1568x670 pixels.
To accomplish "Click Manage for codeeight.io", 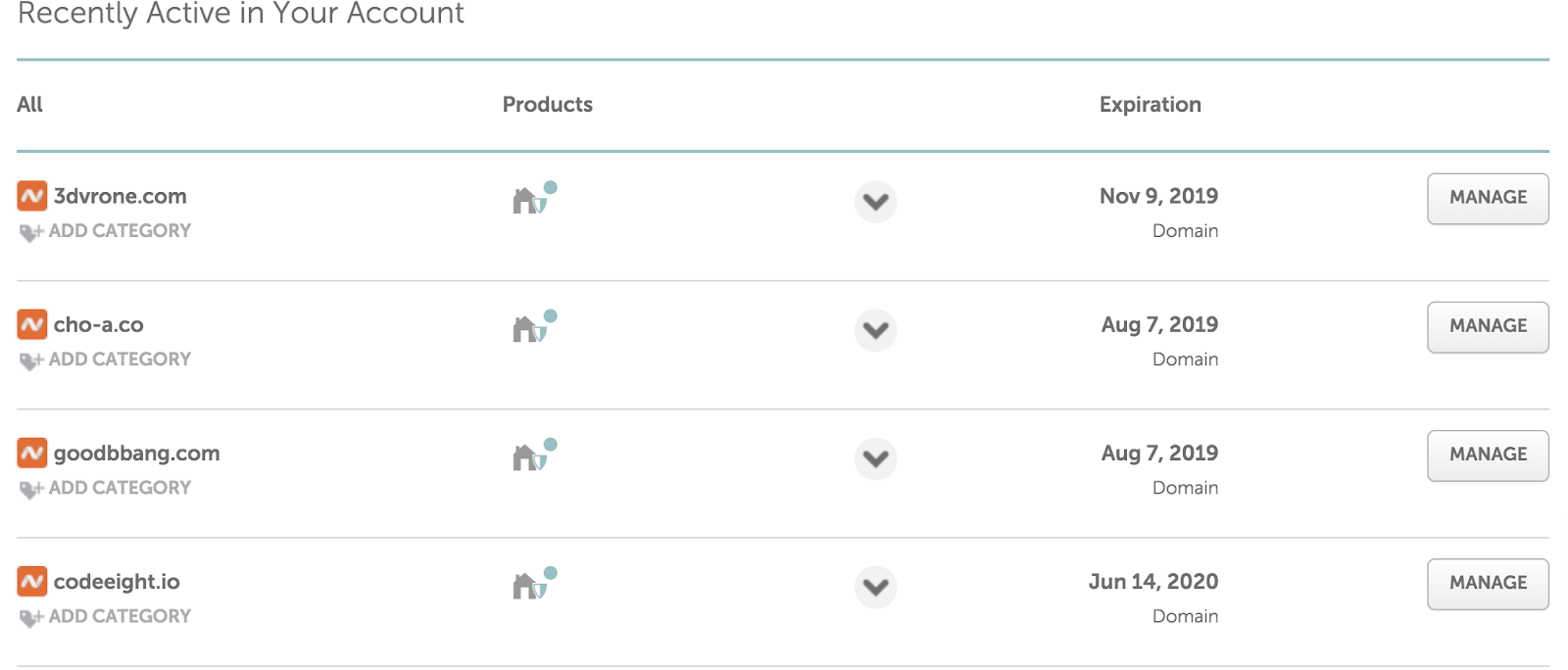I will click(x=1488, y=583).
